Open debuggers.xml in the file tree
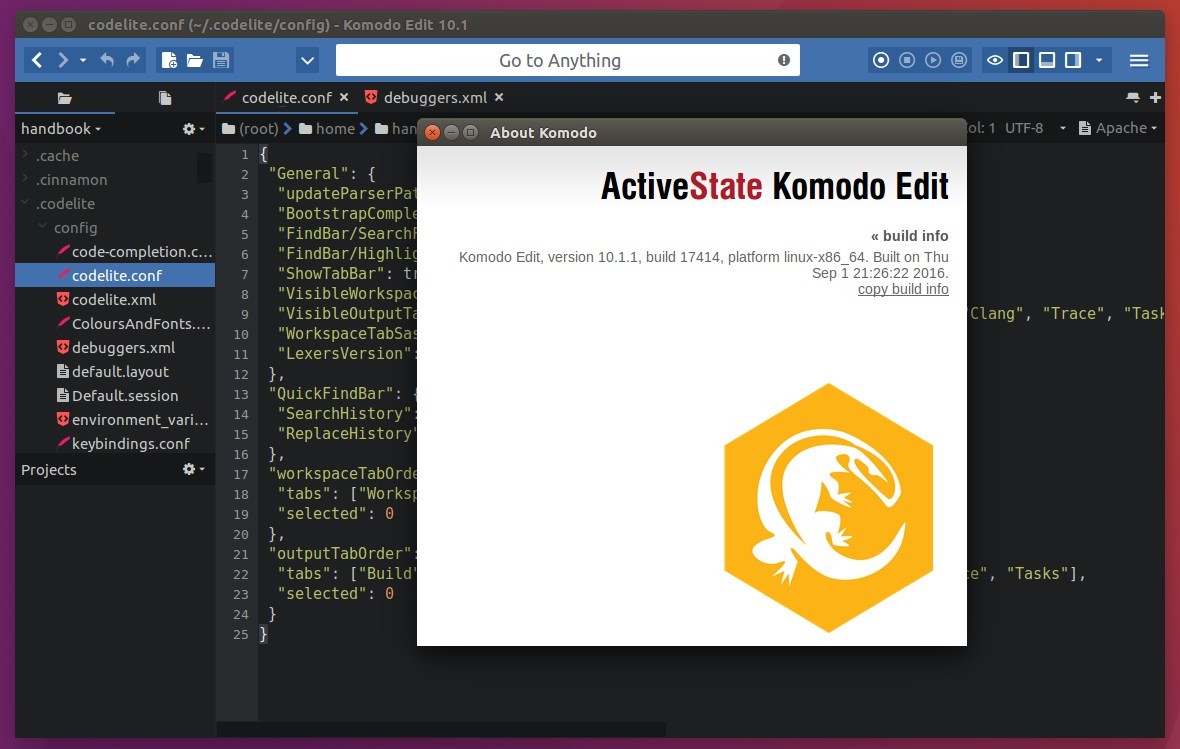 point(115,348)
